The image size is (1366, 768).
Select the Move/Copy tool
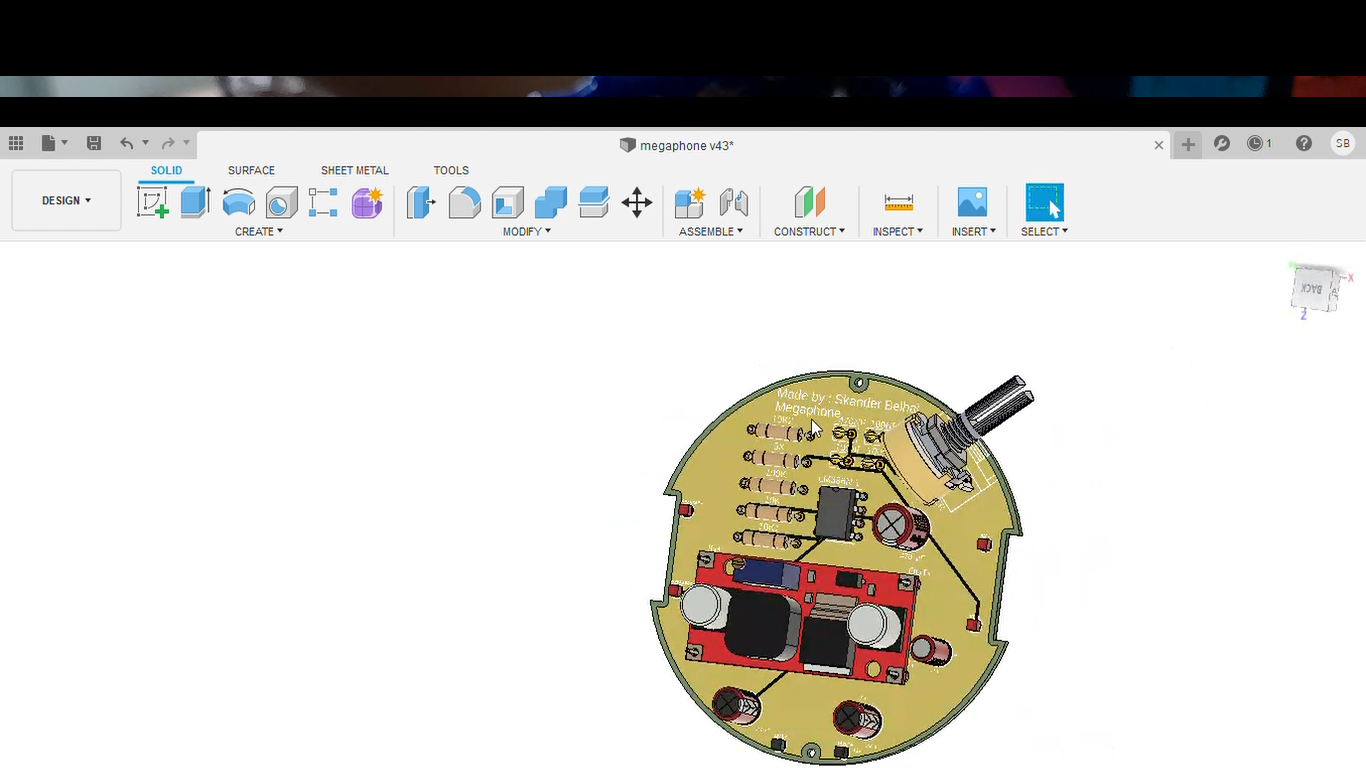tap(637, 203)
